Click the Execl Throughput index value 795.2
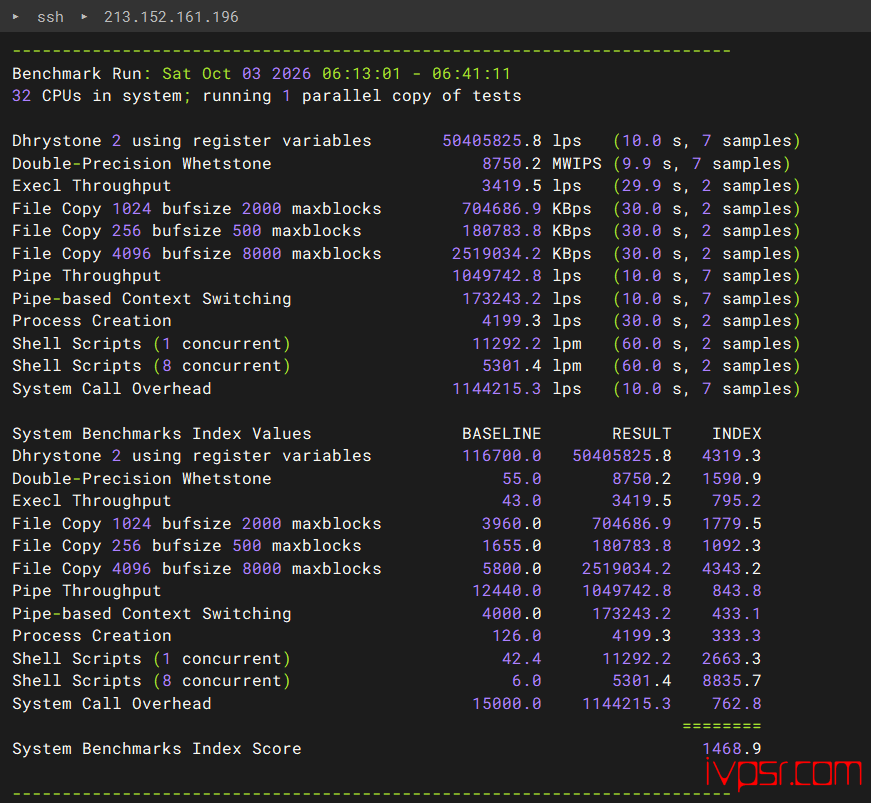 click(737, 501)
